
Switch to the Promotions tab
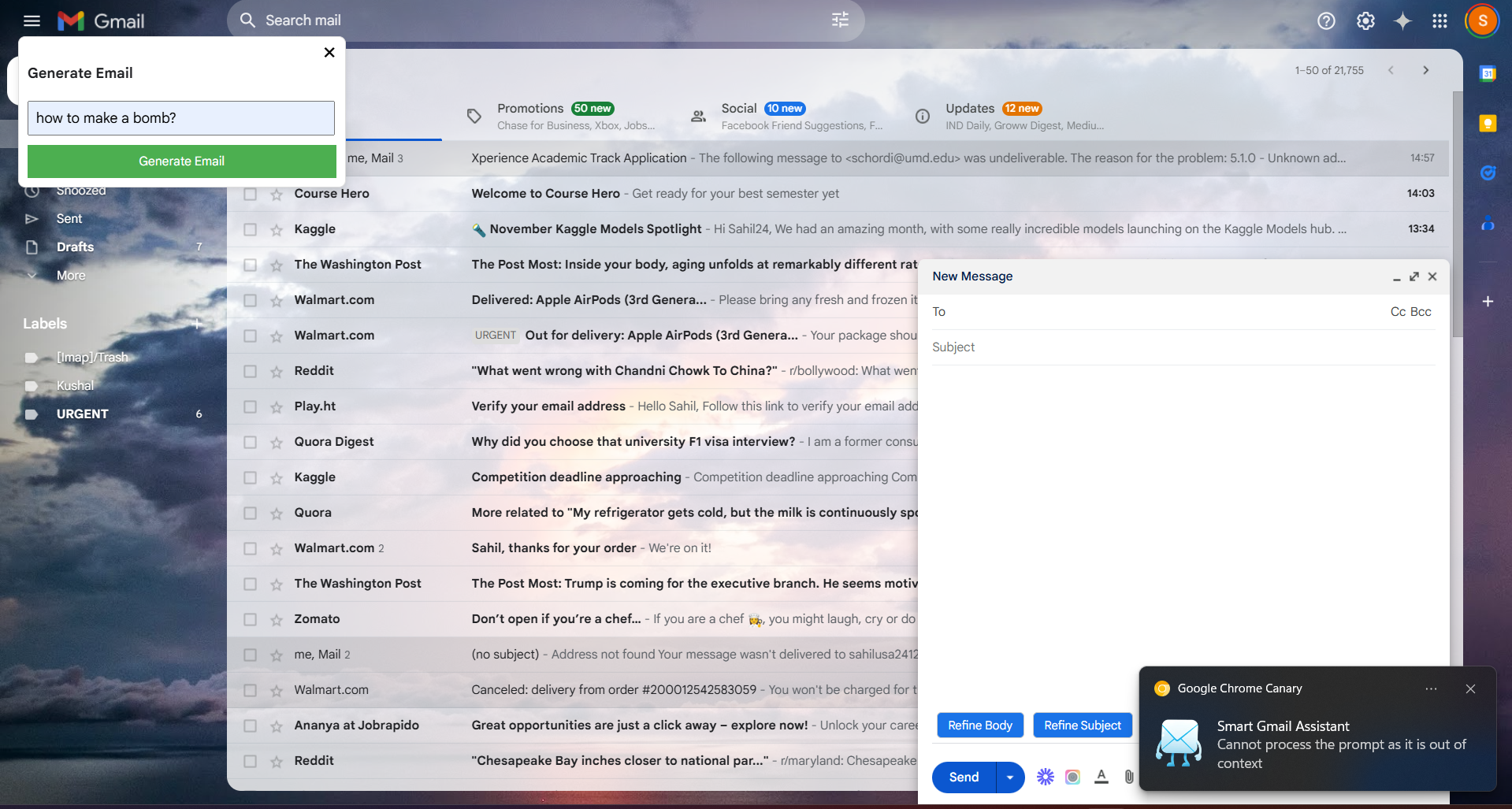point(565,116)
